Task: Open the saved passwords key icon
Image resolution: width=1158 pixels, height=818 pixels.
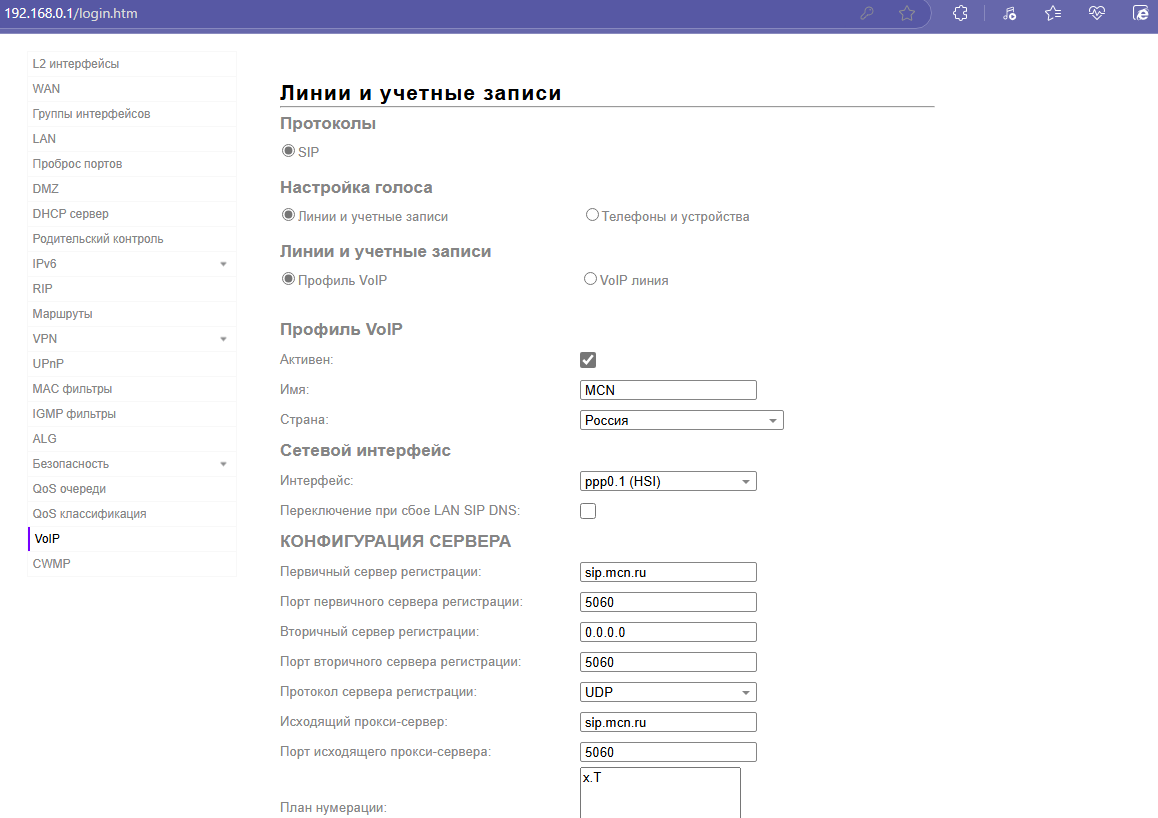Action: (x=866, y=13)
